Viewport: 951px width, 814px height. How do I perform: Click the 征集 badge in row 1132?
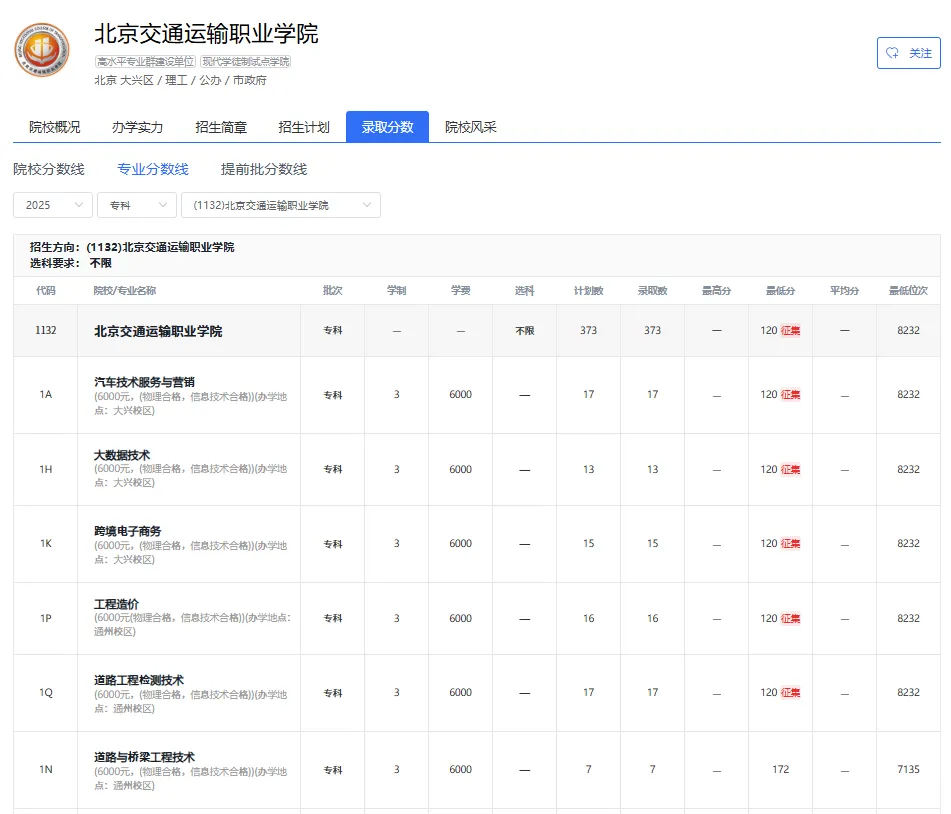coord(790,331)
